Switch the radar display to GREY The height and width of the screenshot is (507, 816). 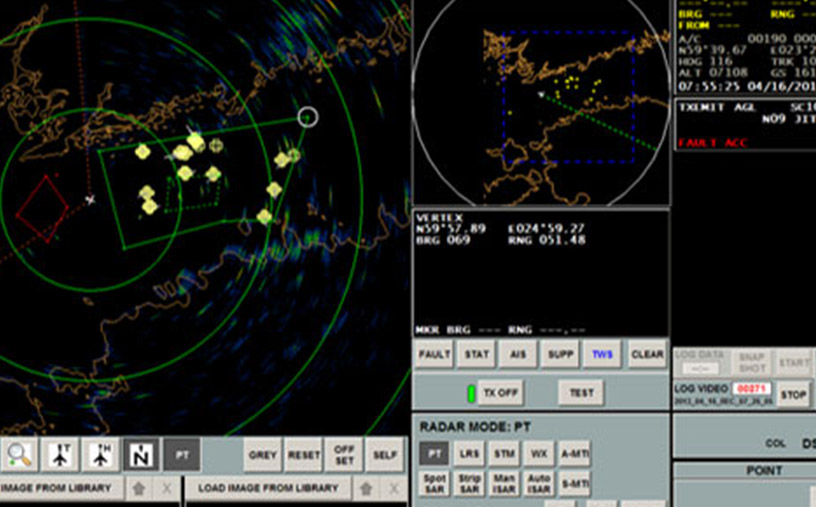[263, 455]
